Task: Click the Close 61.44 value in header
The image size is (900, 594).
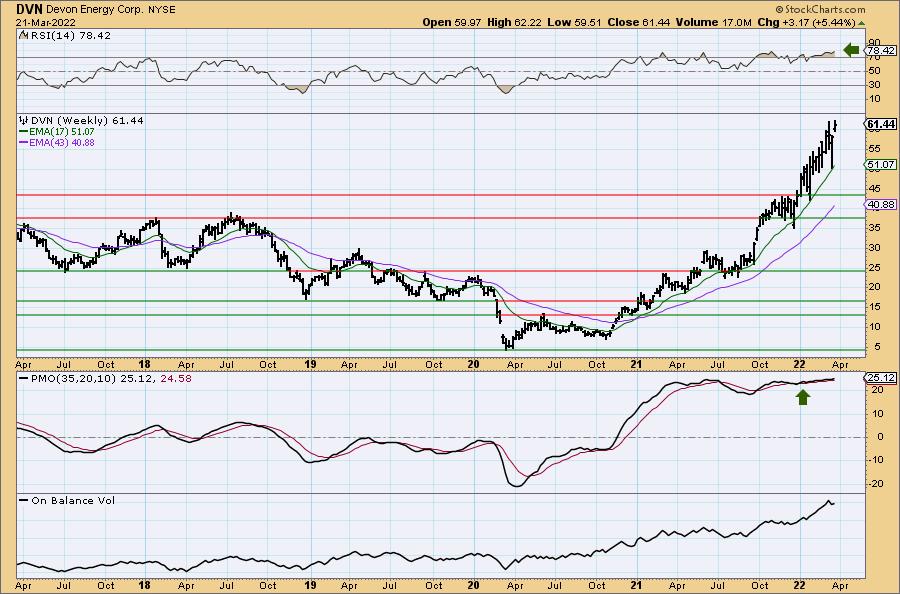Action: pyautogui.click(x=639, y=22)
